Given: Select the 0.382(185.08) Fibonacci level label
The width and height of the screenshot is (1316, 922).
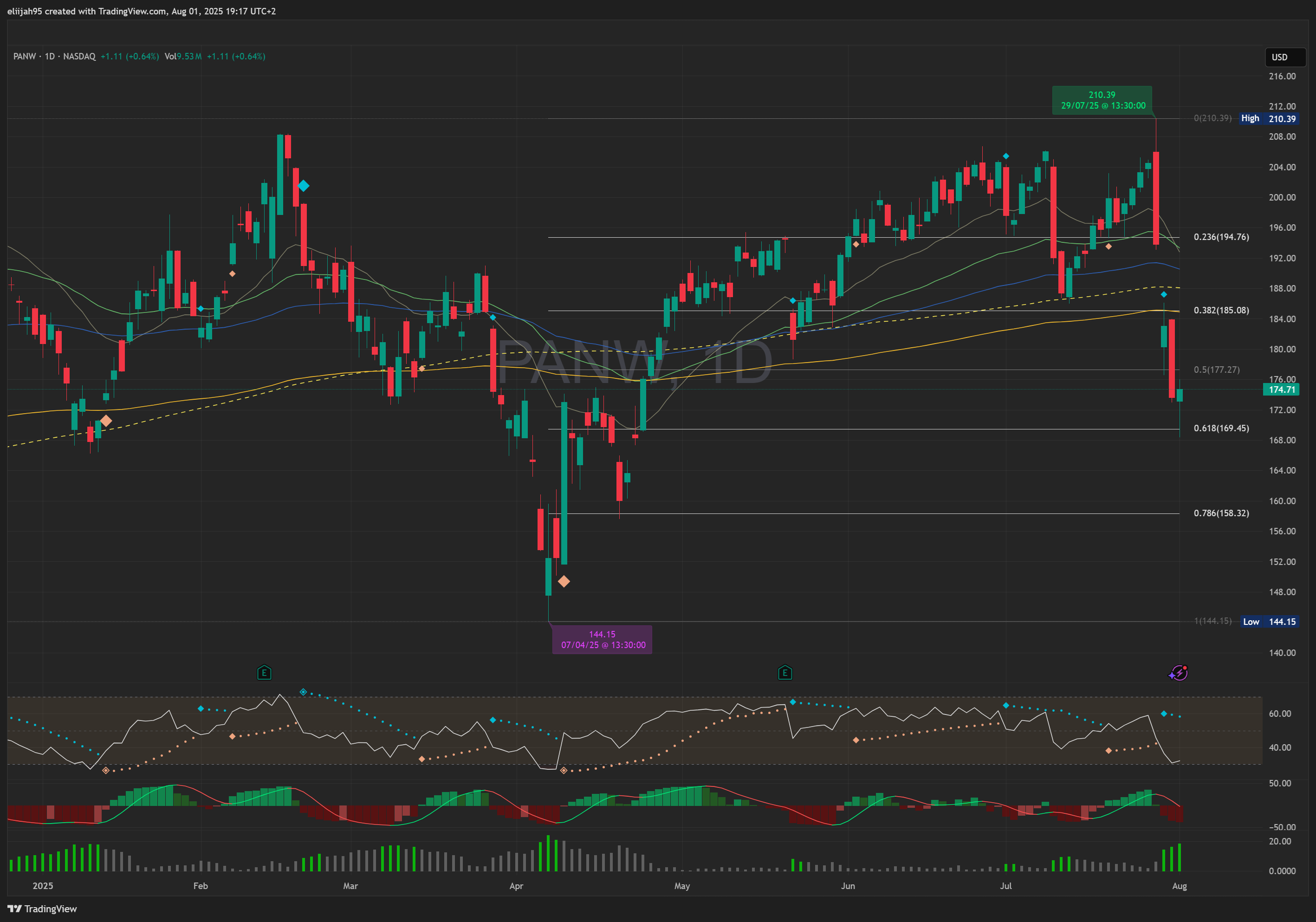Looking at the screenshot, I should coord(1221,310).
